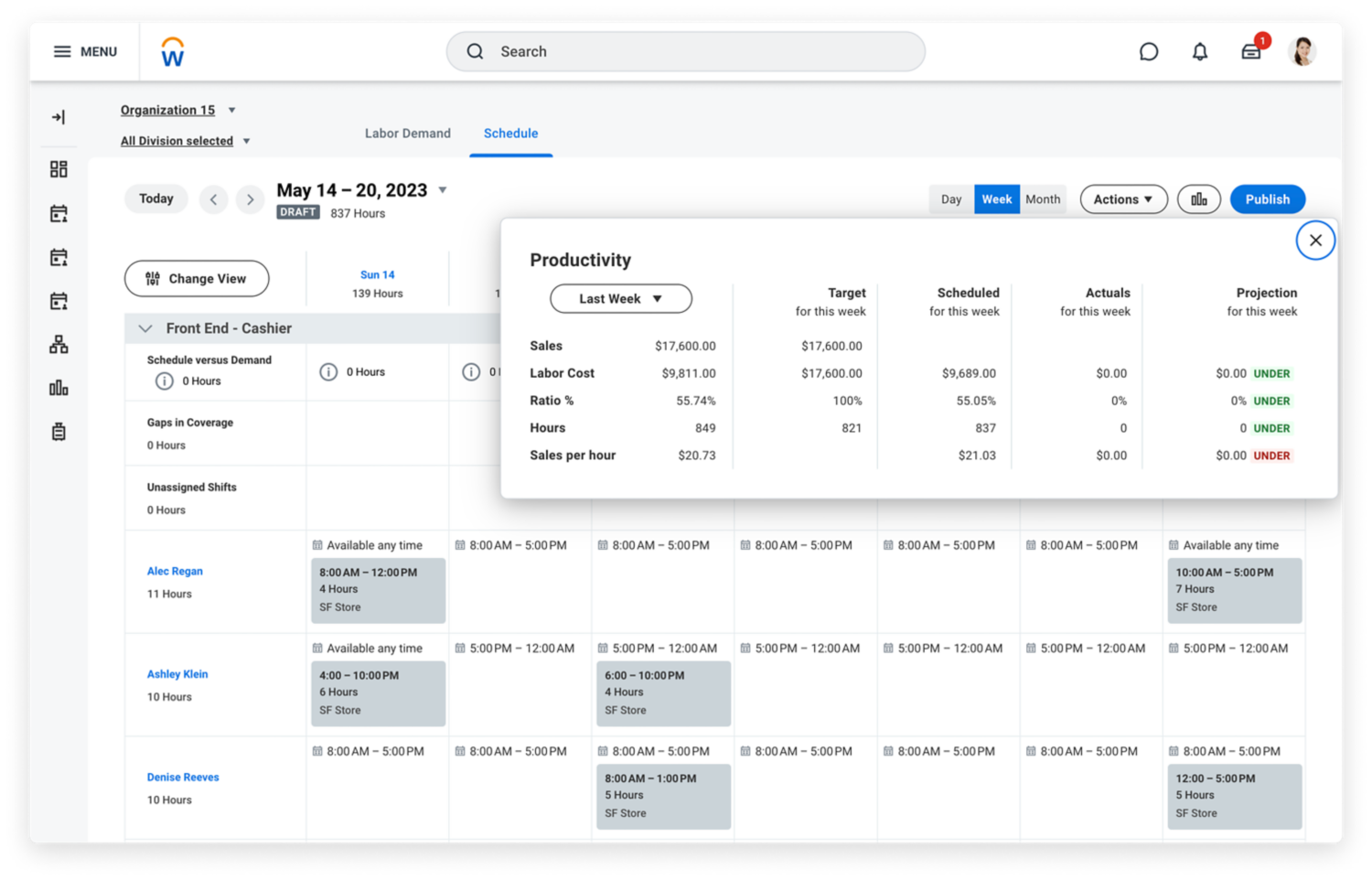Open the dashboard grid icon in sidebar

(x=59, y=169)
